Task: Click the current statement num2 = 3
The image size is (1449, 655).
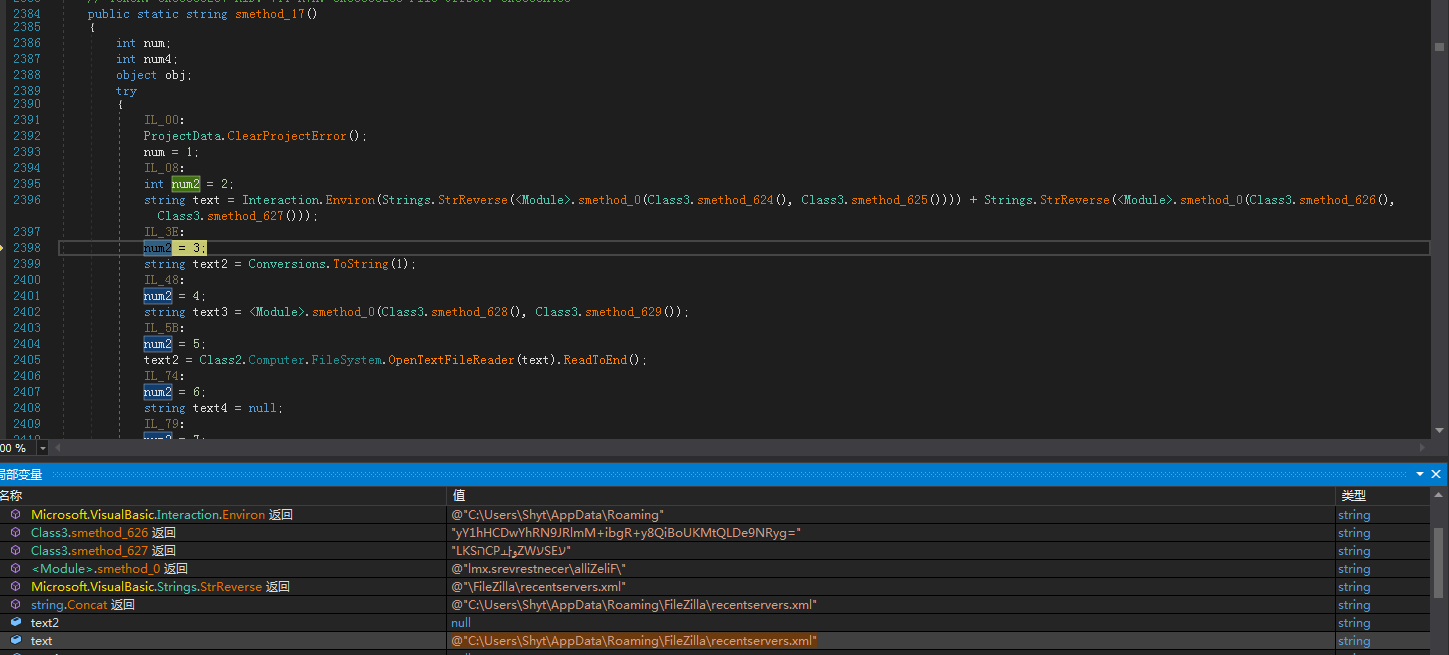Action: click(175, 248)
